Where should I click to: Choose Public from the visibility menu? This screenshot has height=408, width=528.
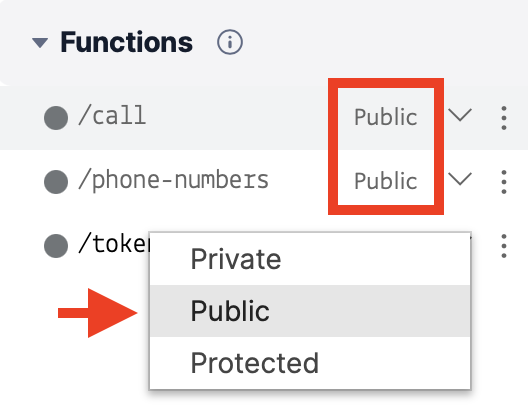(310, 311)
